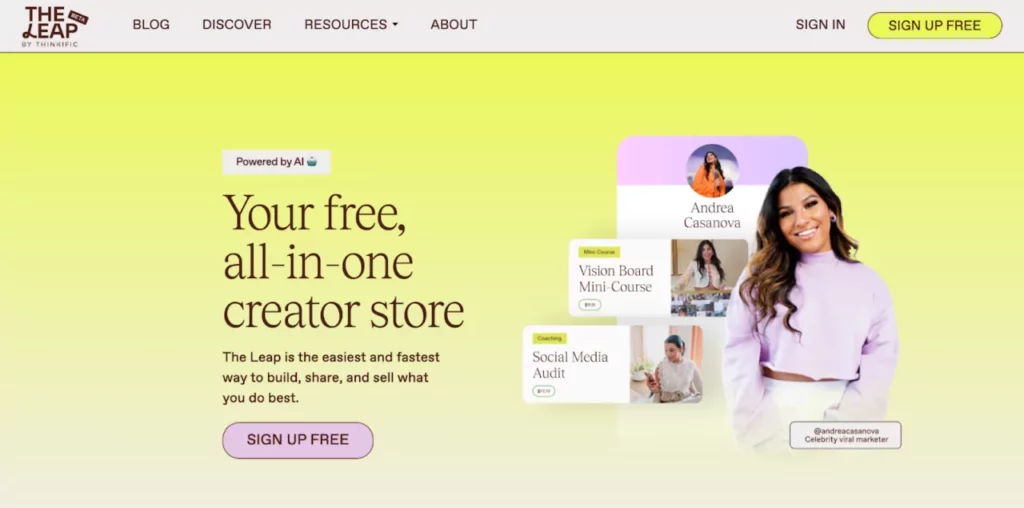Click the AI robot emoji icon
The height and width of the screenshot is (508, 1024).
[312, 161]
